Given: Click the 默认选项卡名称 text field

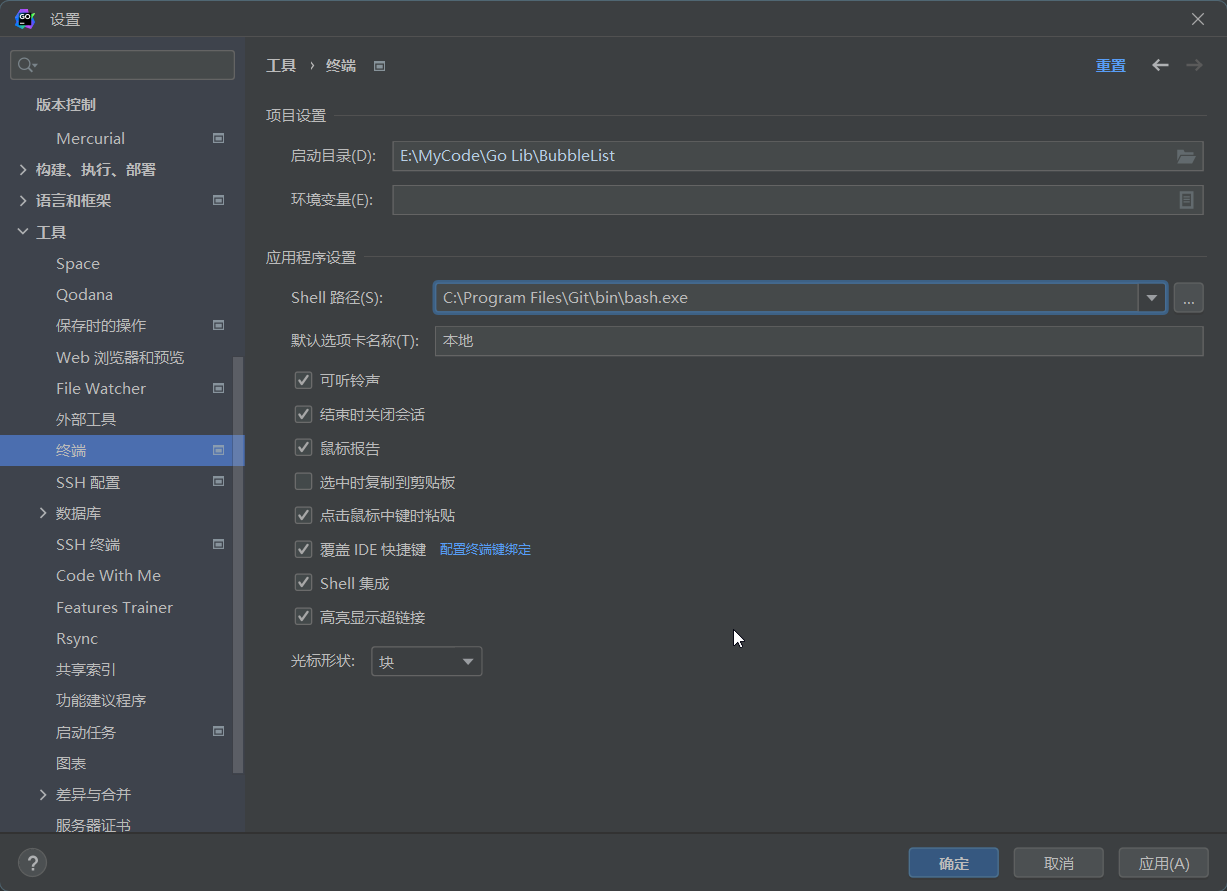Looking at the screenshot, I should [x=818, y=341].
